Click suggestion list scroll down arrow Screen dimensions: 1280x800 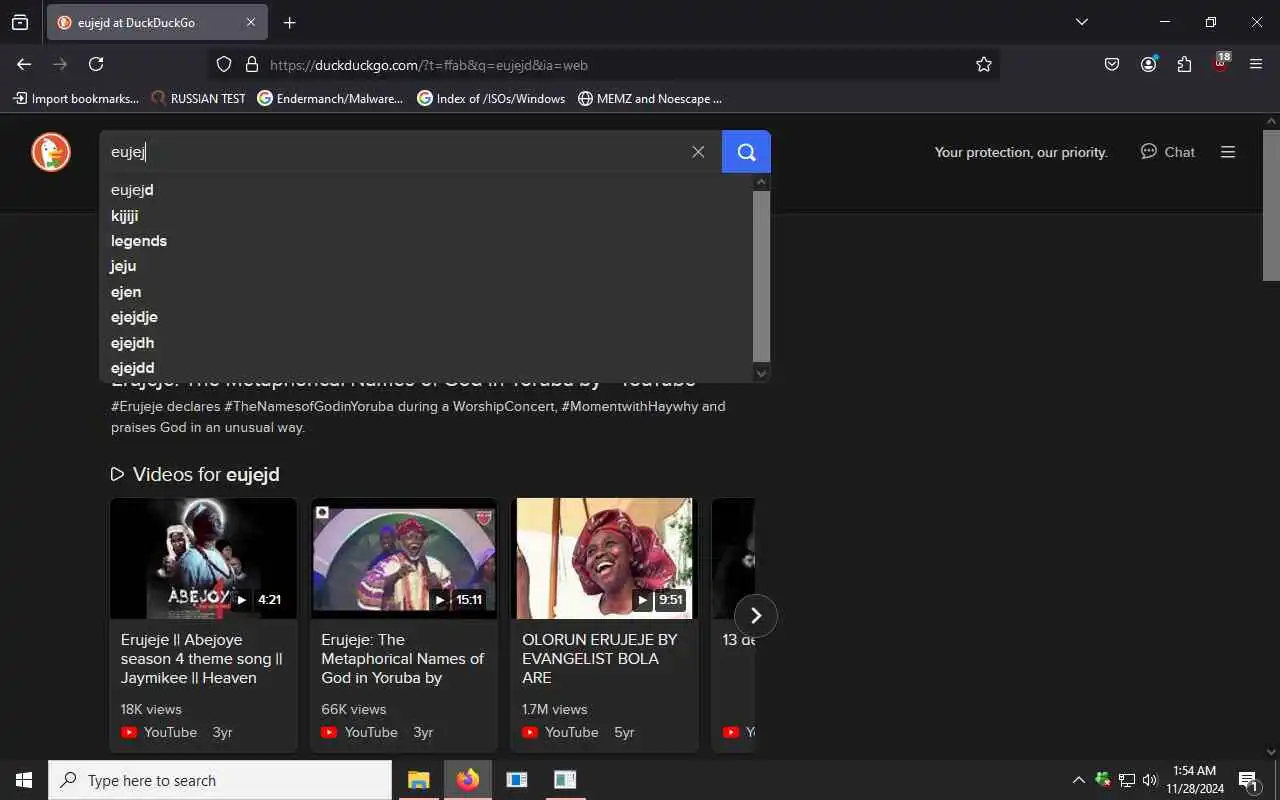tap(762, 373)
